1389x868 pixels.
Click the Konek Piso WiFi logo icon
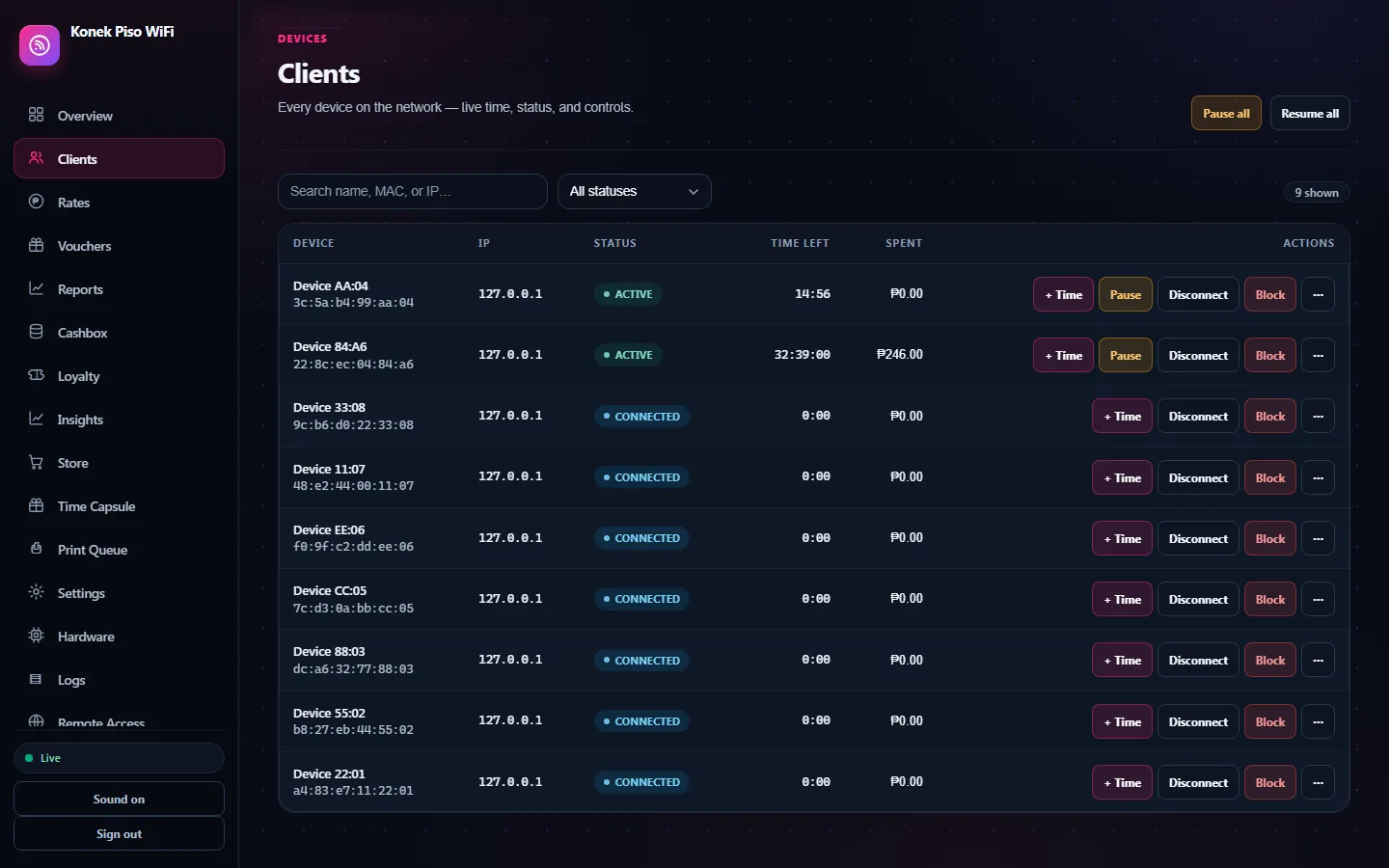click(40, 45)
